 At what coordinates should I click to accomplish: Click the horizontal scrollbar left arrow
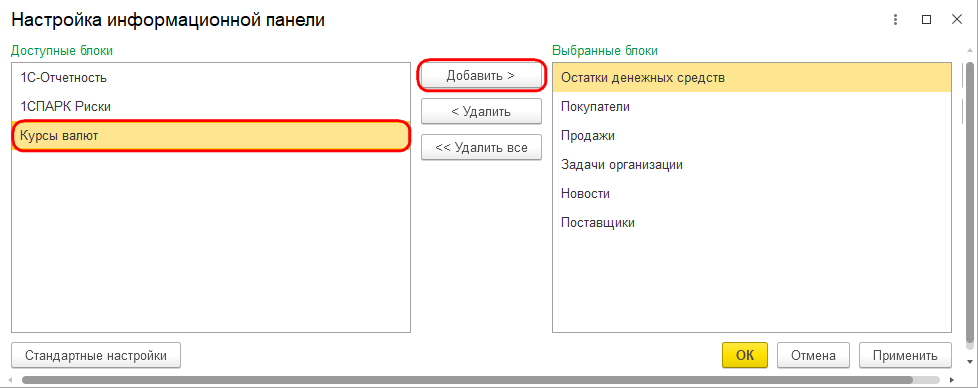click(10, 379)
